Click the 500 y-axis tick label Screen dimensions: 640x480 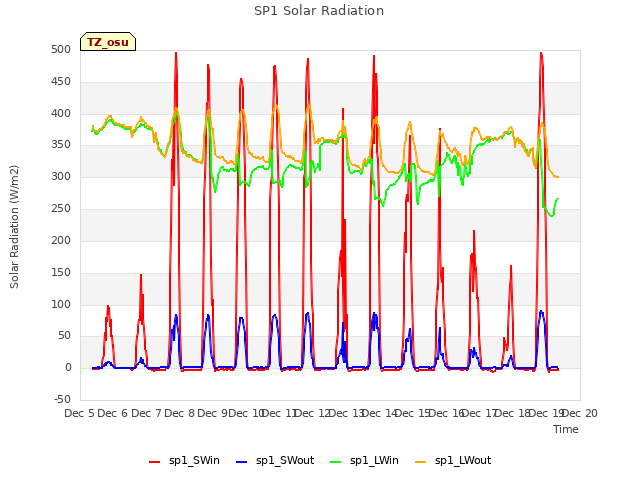[61, 50]
